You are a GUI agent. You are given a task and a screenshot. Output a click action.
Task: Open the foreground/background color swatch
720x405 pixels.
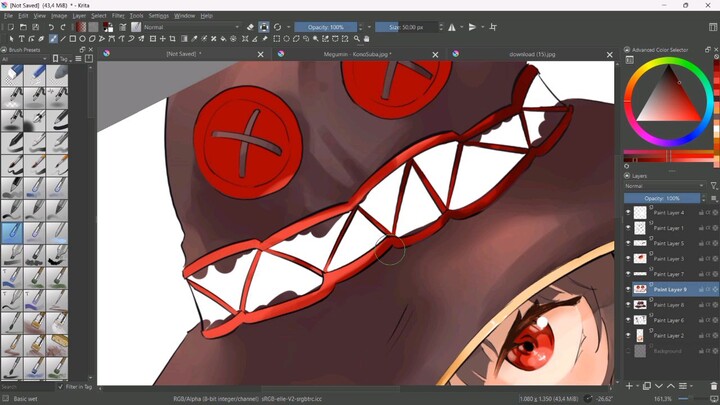pos(108,27)
